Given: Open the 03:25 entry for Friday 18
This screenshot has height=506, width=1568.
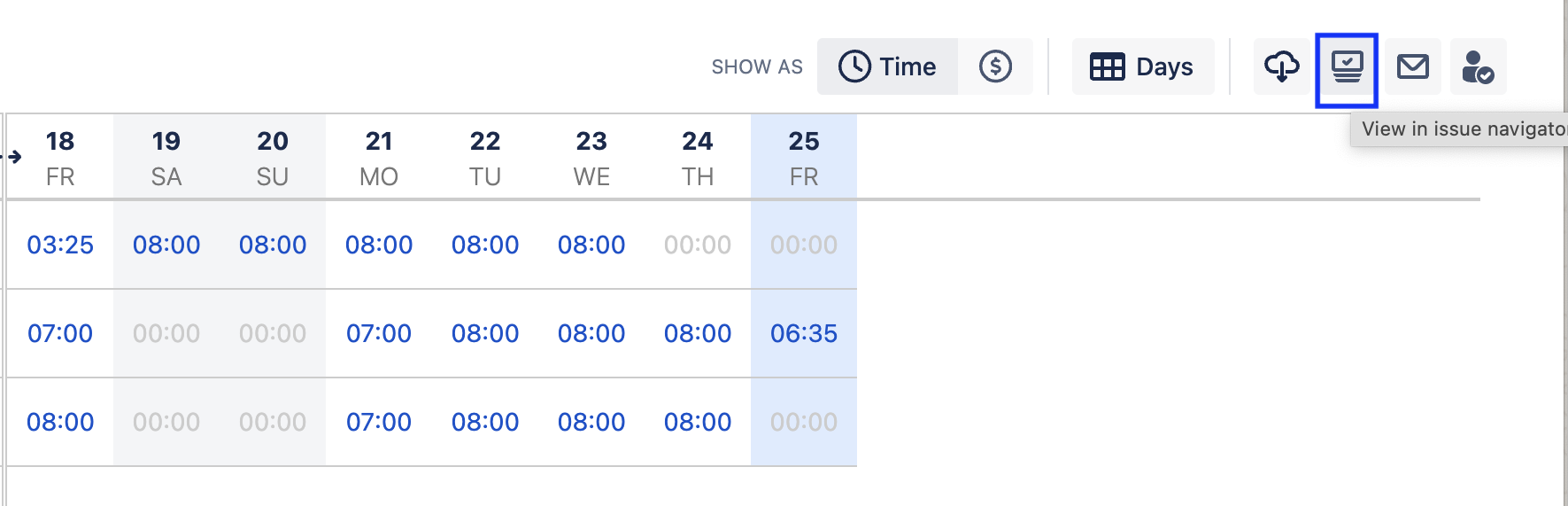Looking at the screenshot, I should click(60, 245).
